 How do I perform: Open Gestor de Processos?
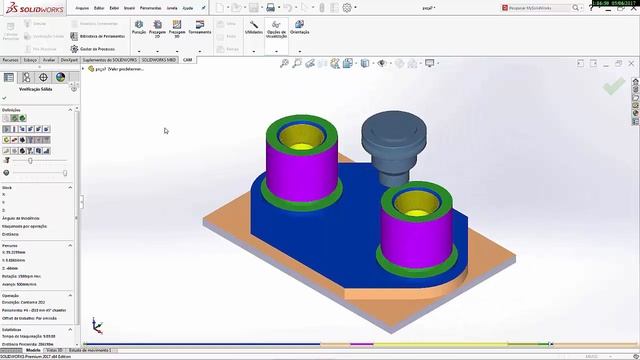point(93,49)
